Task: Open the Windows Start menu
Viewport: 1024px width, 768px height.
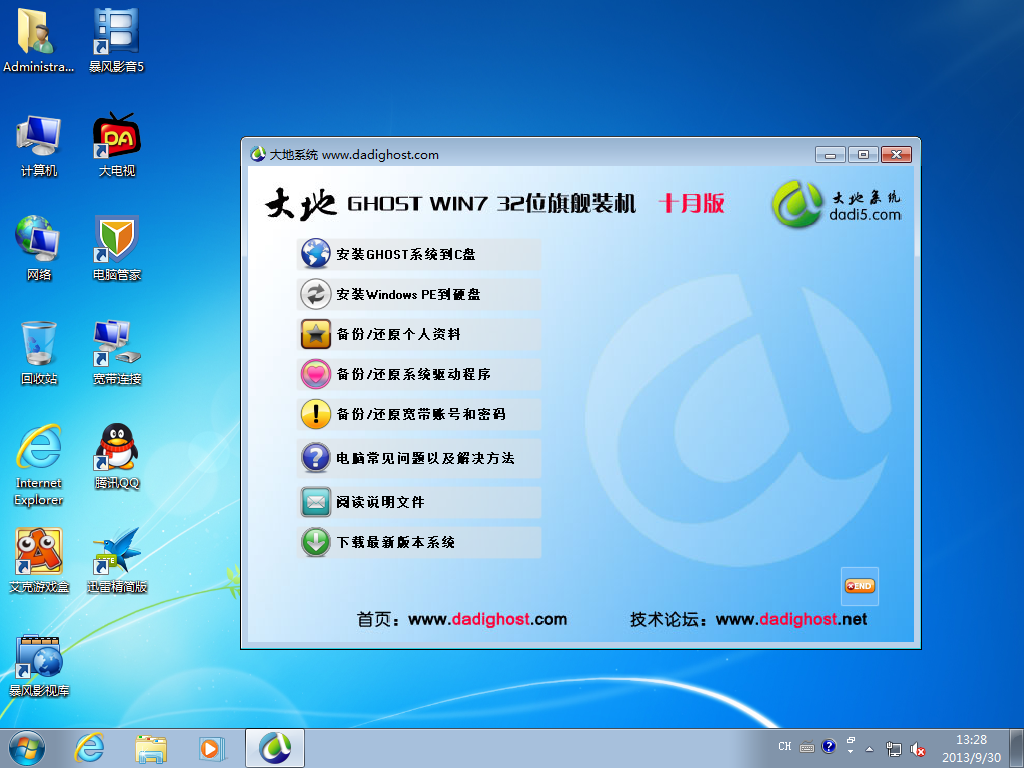Action: (27, 748)
